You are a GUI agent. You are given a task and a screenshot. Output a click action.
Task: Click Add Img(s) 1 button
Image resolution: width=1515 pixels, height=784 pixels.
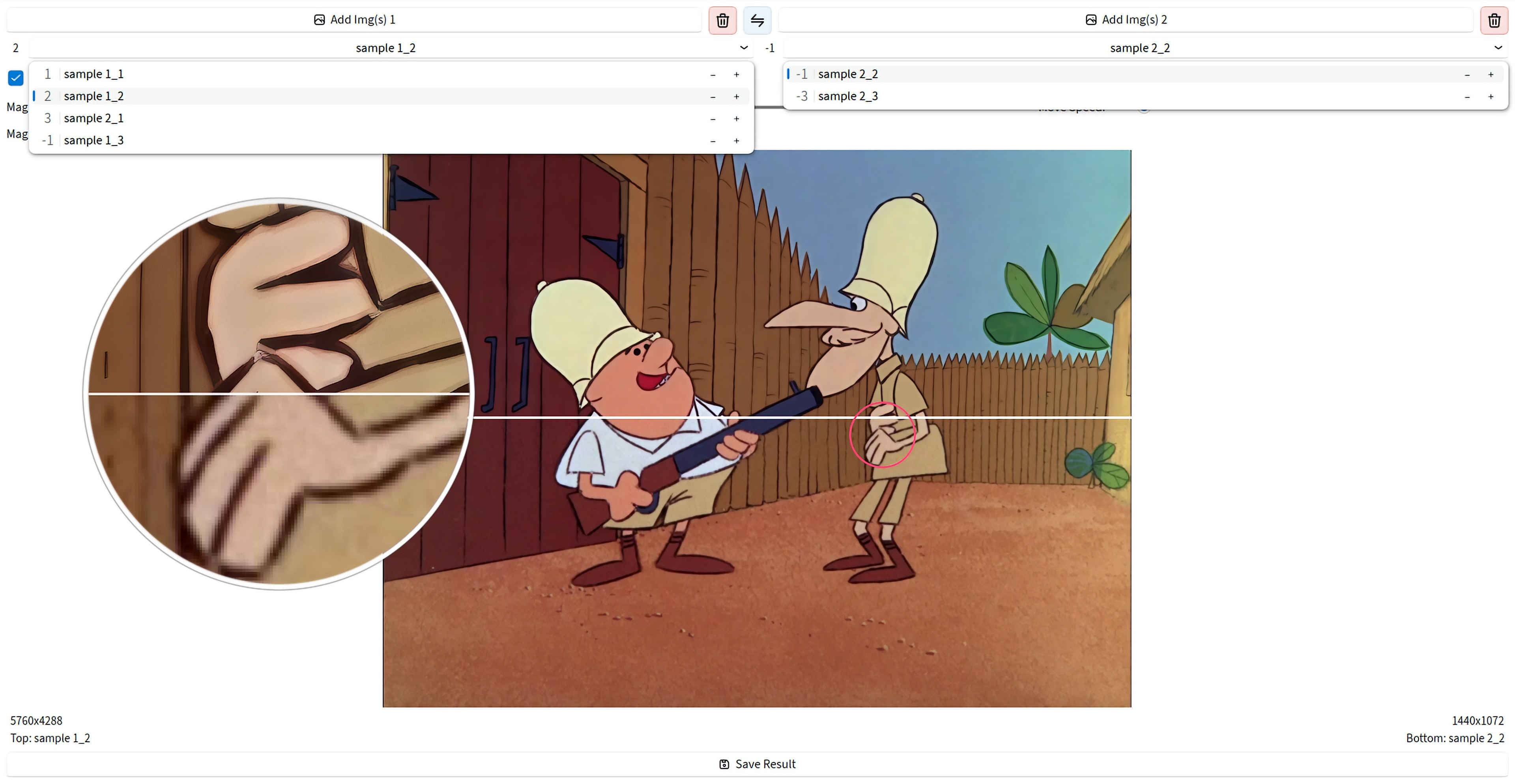(354, 19)
